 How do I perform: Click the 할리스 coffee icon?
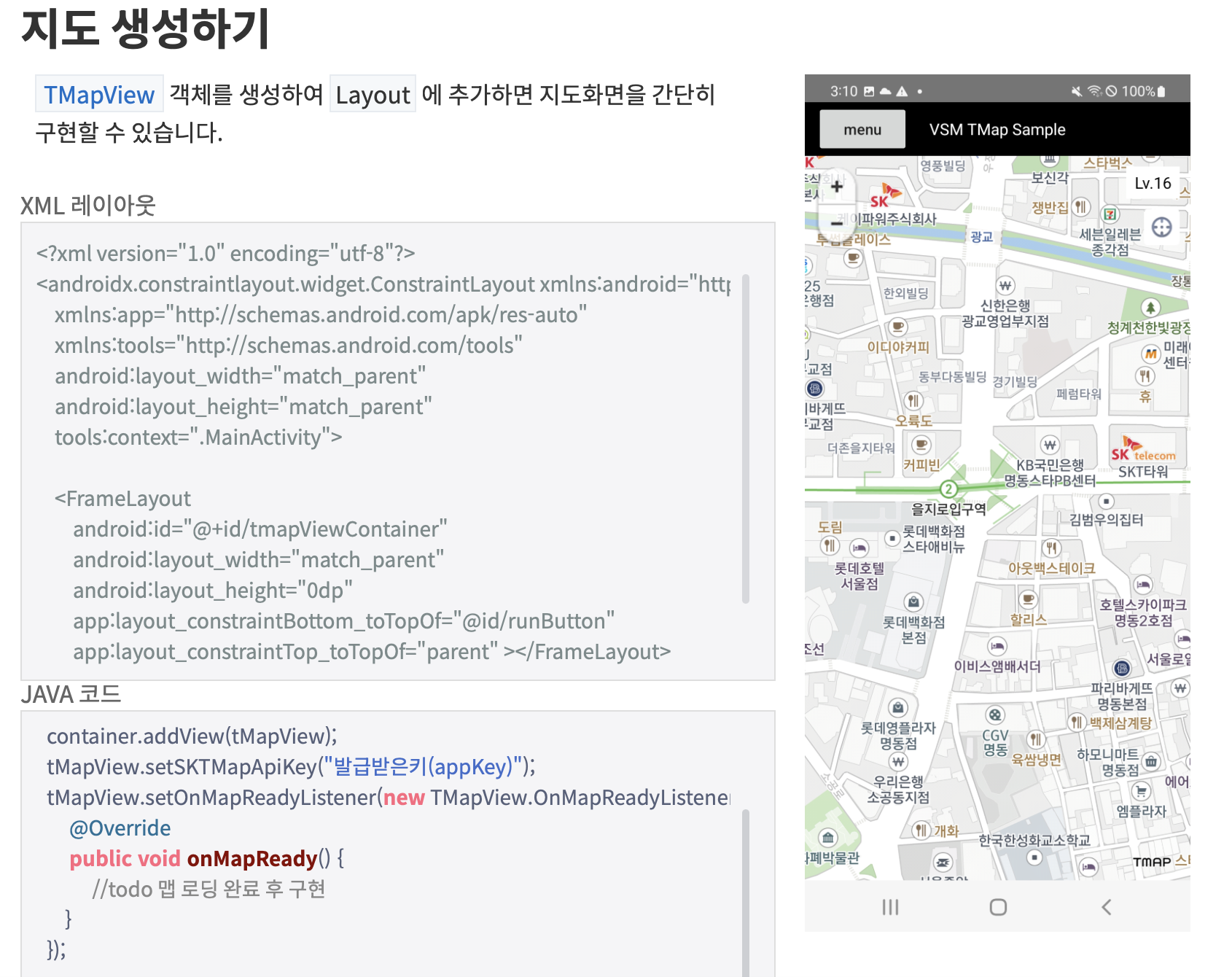[1029, 599]
